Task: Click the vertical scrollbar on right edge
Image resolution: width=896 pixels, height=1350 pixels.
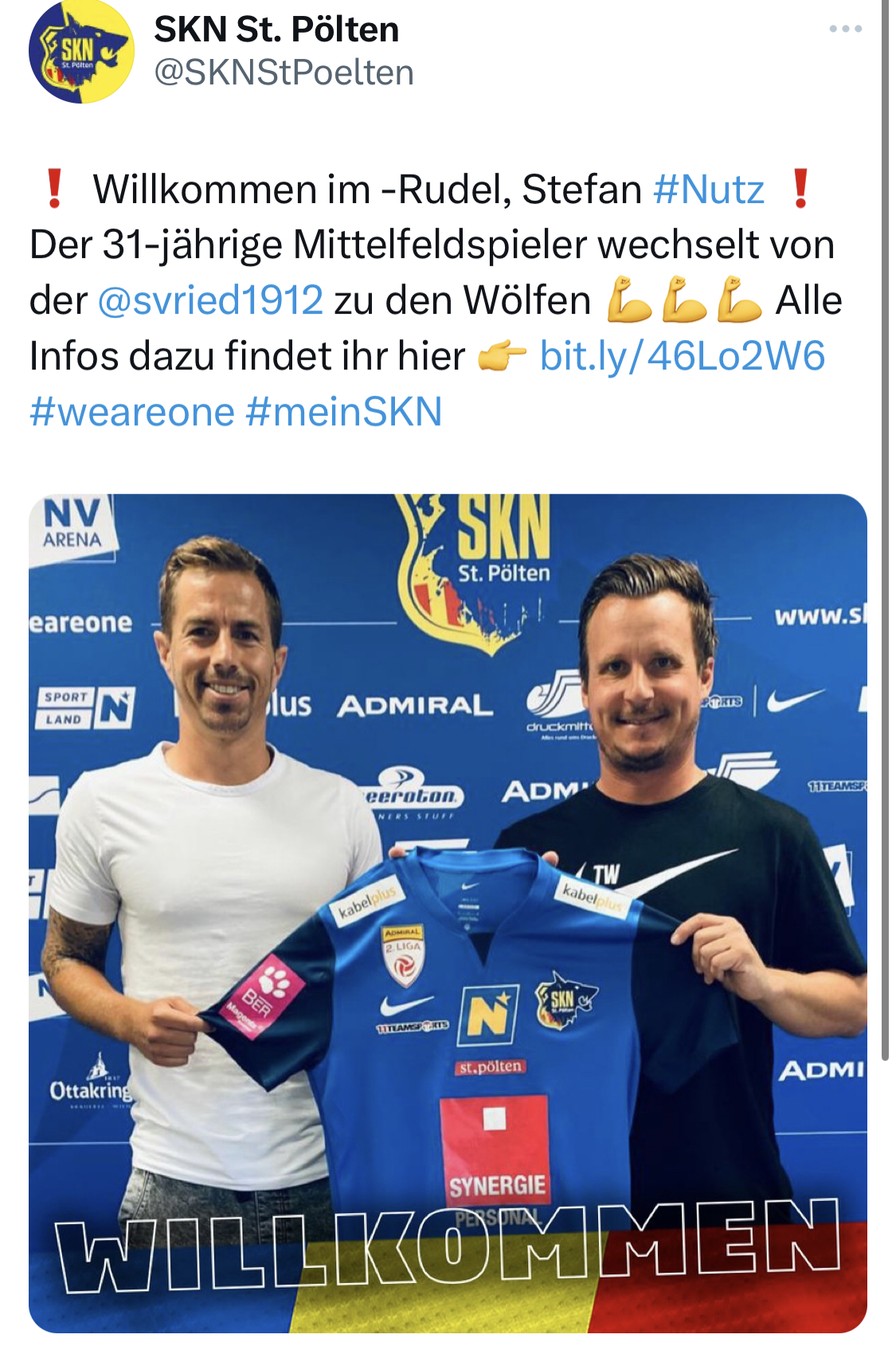Action: pos(886,530)
